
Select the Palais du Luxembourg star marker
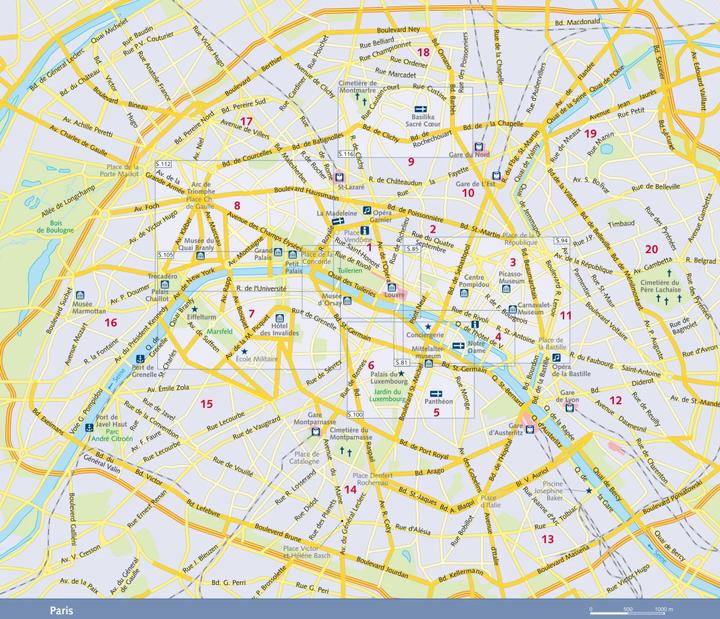click(x=401, y=374)
